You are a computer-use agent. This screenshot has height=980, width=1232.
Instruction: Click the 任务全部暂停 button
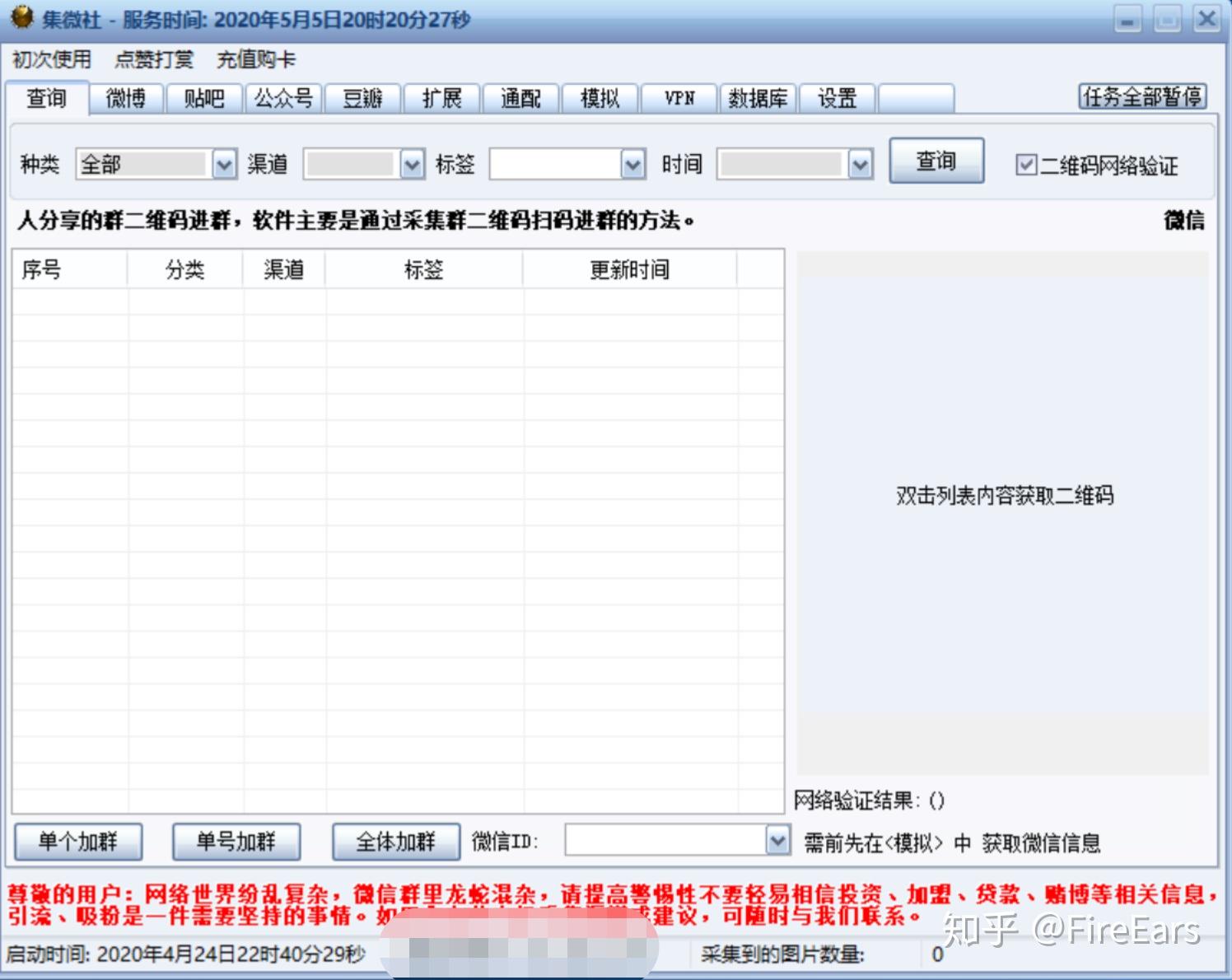[1142, 96]
